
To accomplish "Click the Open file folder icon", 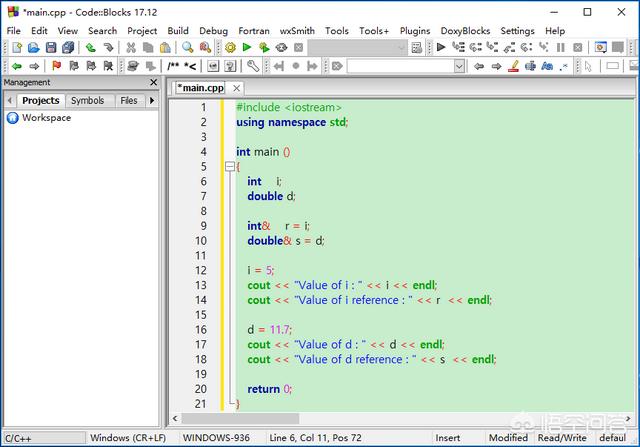I will tap(33, 47).
